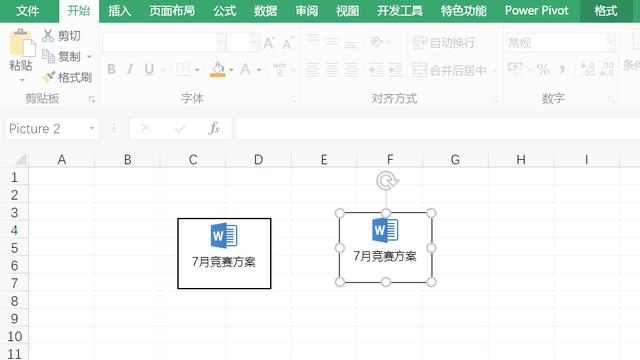This screenshot has width=640, height=360.
Task: Toggle Italic formatting
Action: [x=130, y=69]
